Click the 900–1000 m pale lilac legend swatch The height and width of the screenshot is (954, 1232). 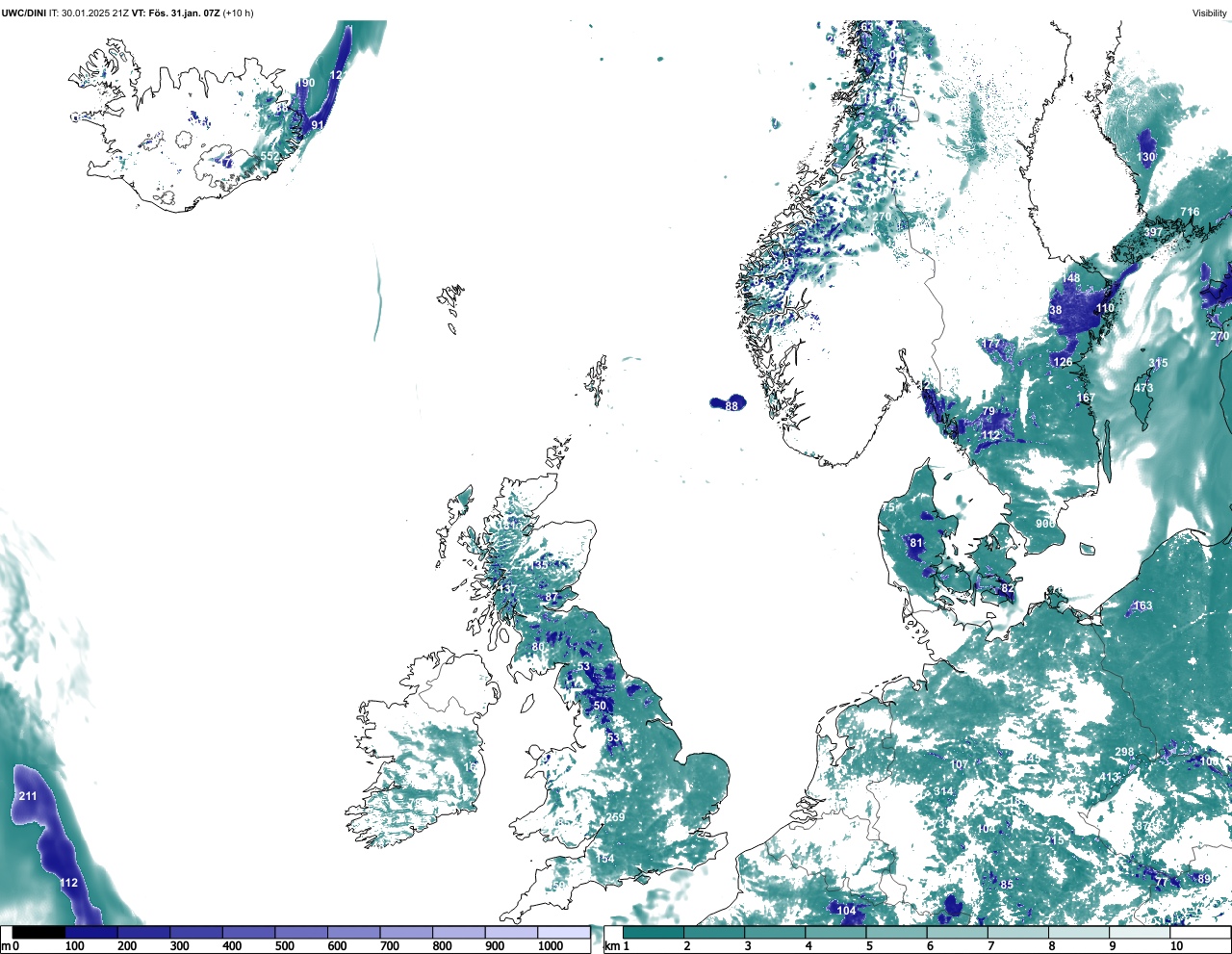point(511,933)
